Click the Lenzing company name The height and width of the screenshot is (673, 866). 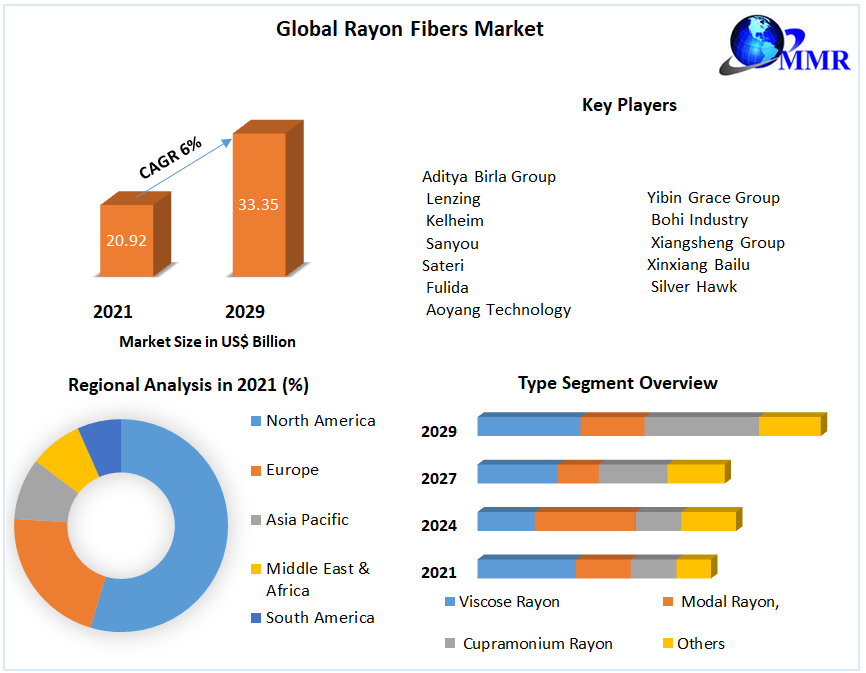point(453,198)
